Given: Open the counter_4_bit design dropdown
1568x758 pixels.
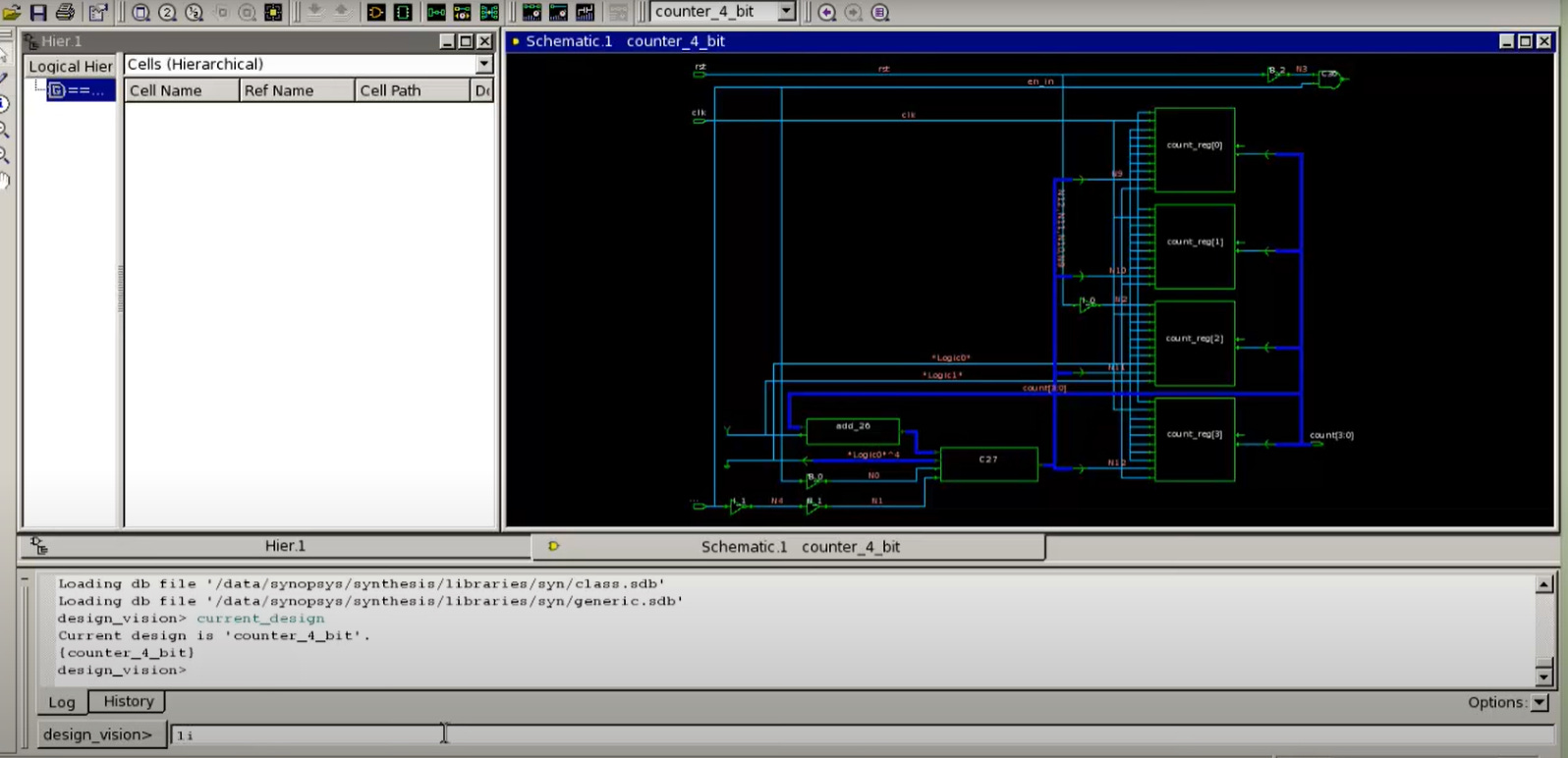Looking at the screenshot, I should 786,12.
